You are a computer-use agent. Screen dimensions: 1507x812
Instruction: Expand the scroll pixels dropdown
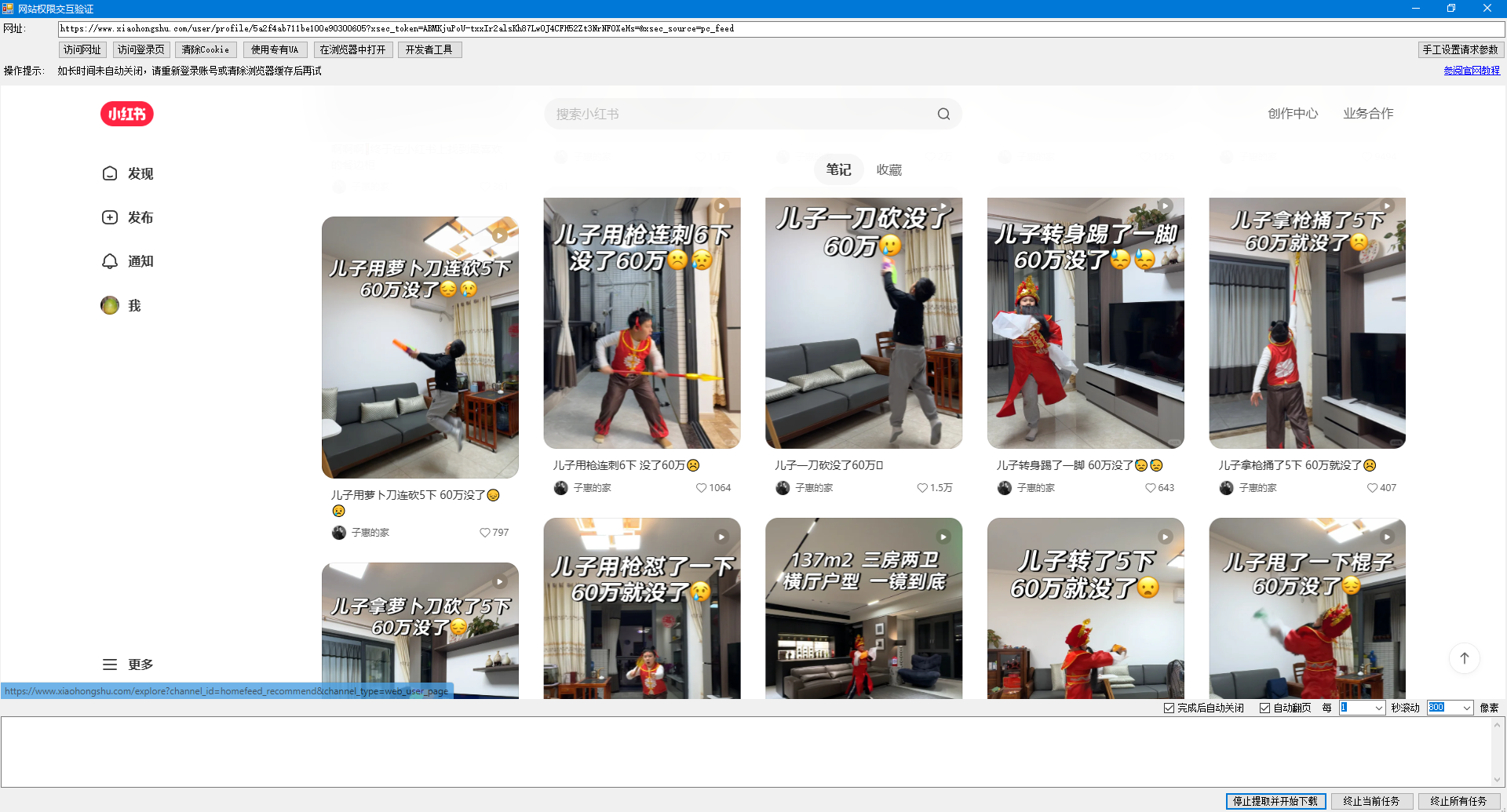(x=1466, y=708)
